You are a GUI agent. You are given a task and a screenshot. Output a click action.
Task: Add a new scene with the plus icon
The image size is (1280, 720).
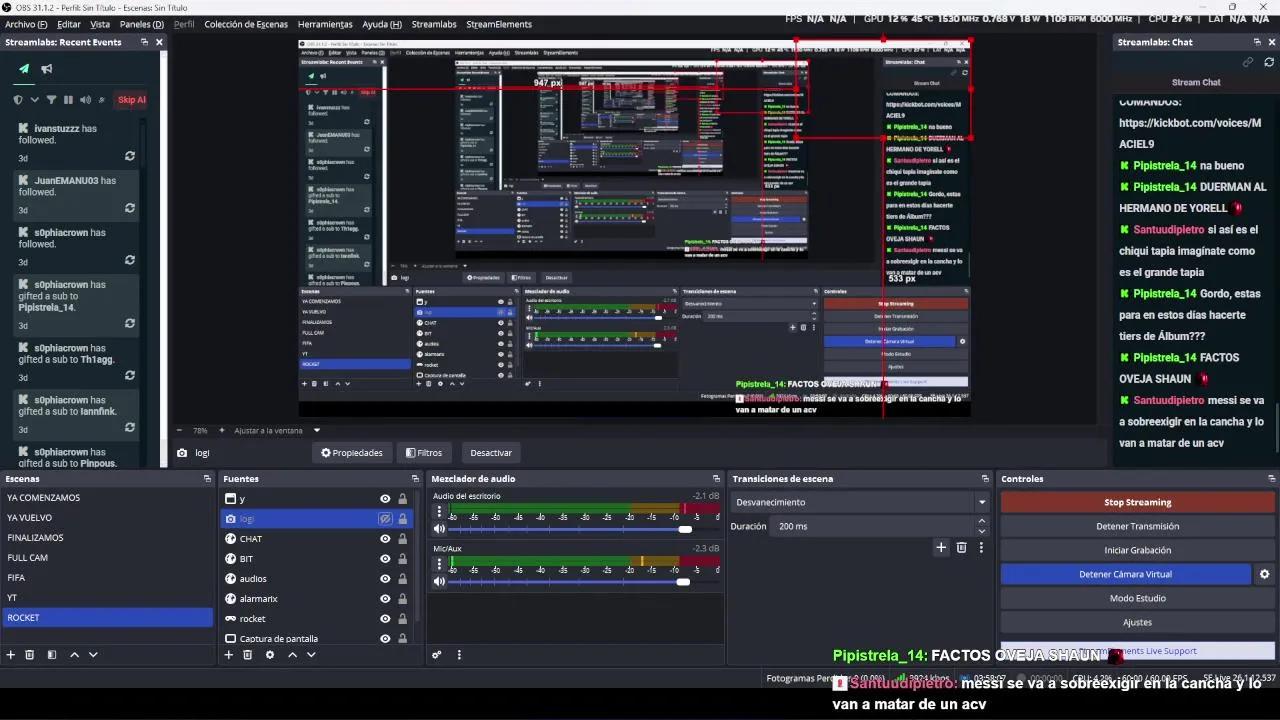(x=11, y=655)
